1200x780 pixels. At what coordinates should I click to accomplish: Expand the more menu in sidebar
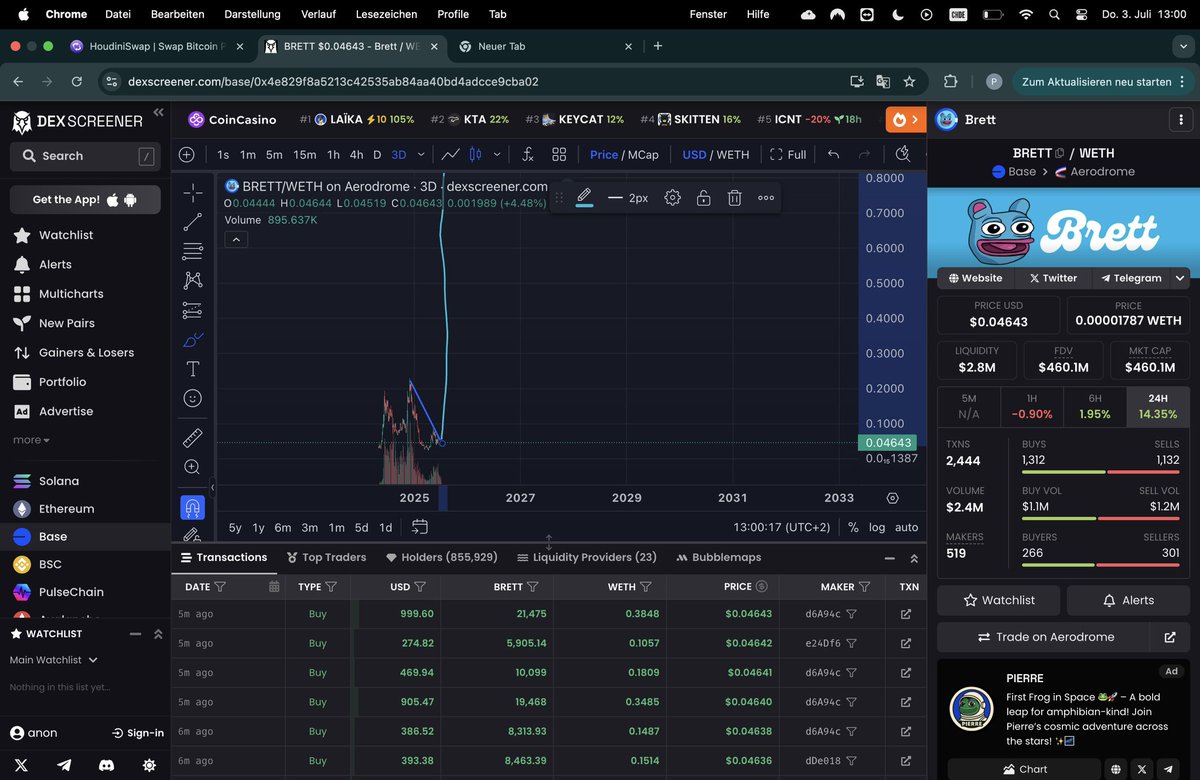click(x=31, y=440)
